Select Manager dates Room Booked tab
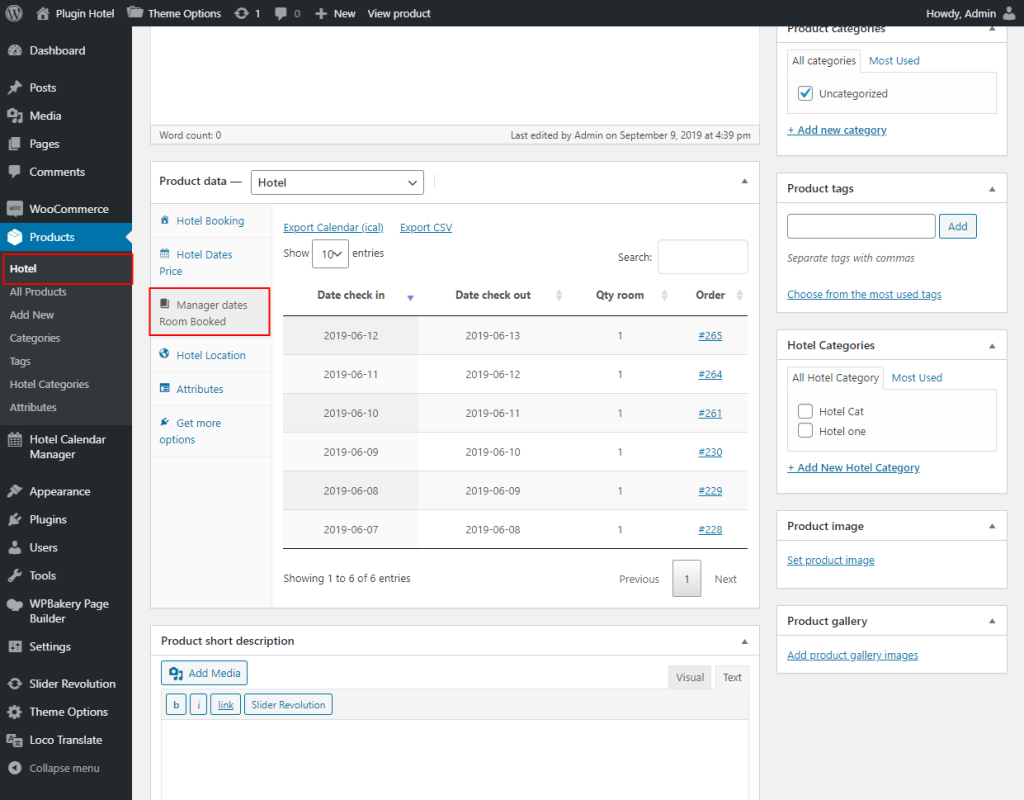This screenshot has height=800, width=1024. tap(210, 313)
